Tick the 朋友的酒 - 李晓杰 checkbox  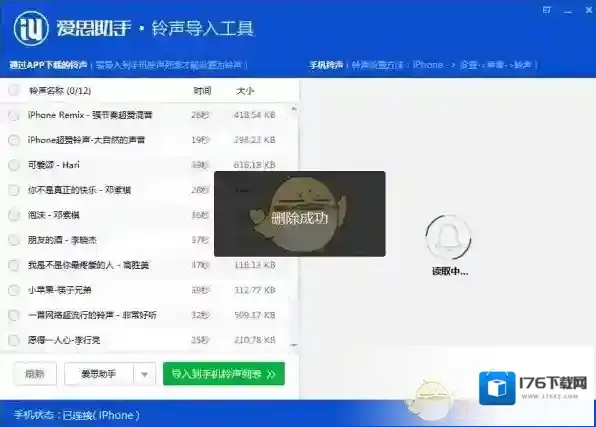14,240
